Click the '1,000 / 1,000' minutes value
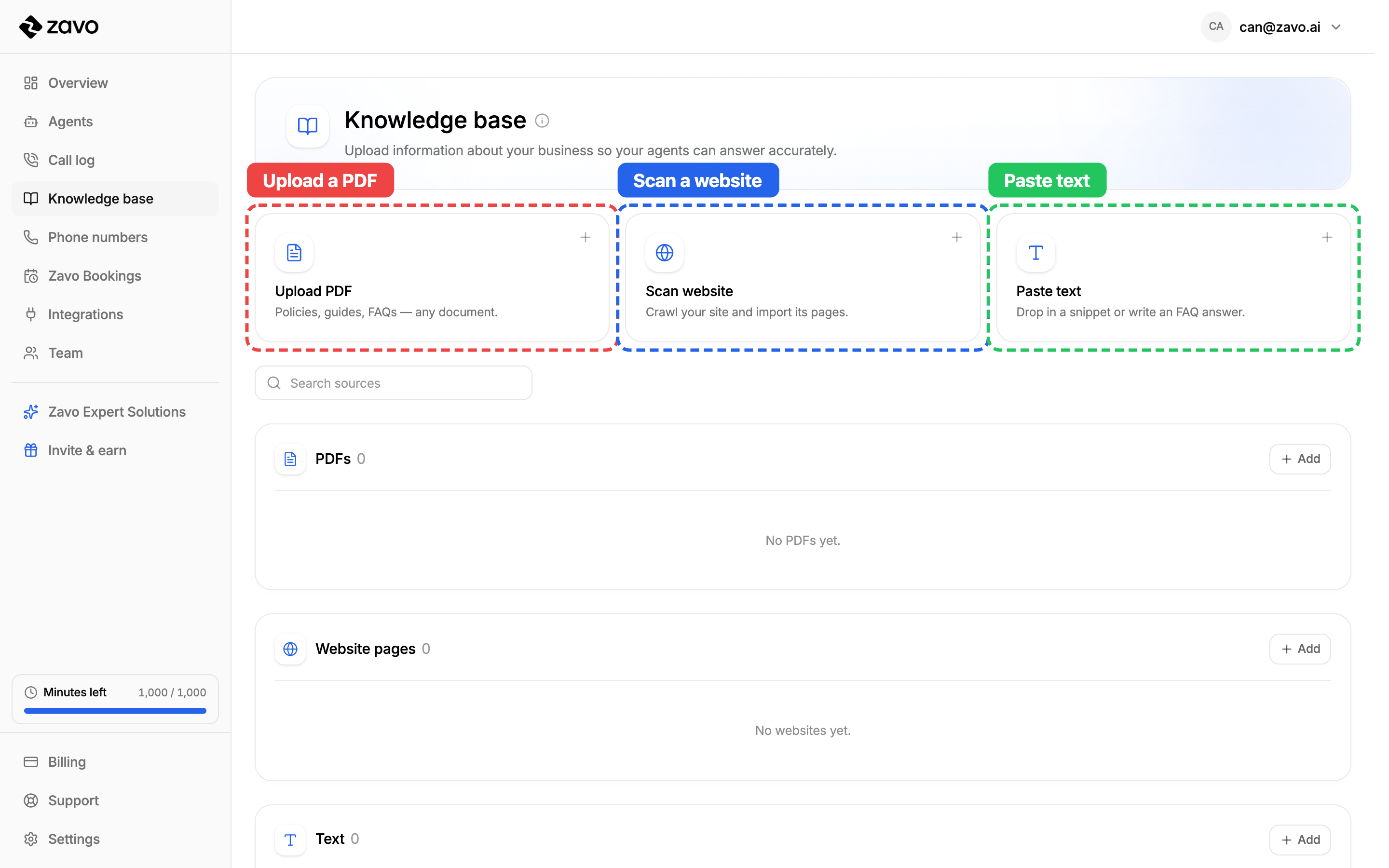The height and width of the screenshot is (868, 1389). [x=172, y=692]
